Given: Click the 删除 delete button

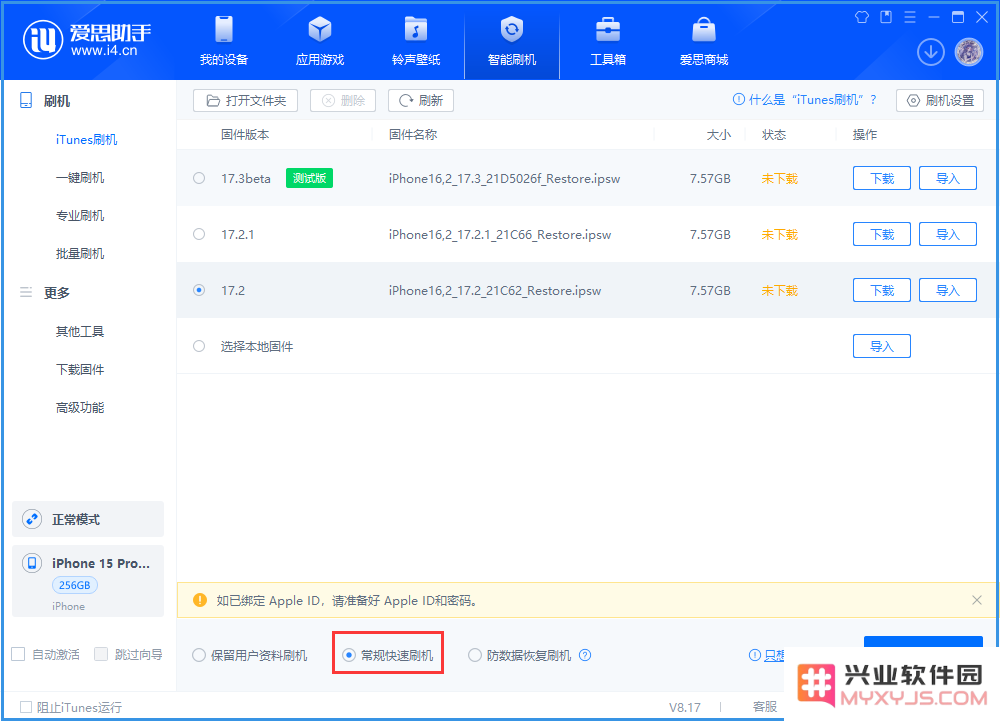Looking at the screenshot, I should (x=343, y=100).
